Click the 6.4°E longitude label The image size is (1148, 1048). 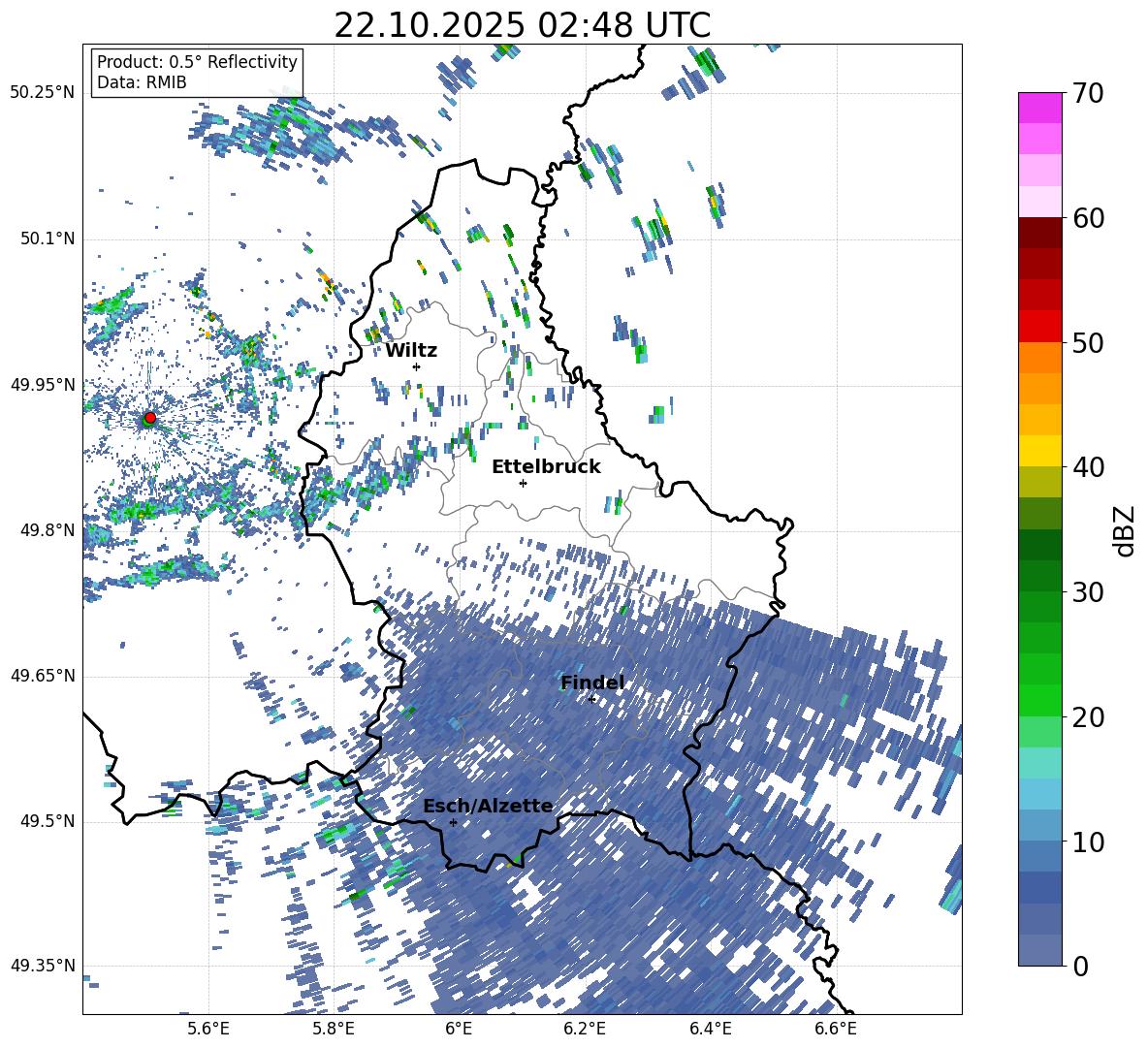(x=711, y=1029)
